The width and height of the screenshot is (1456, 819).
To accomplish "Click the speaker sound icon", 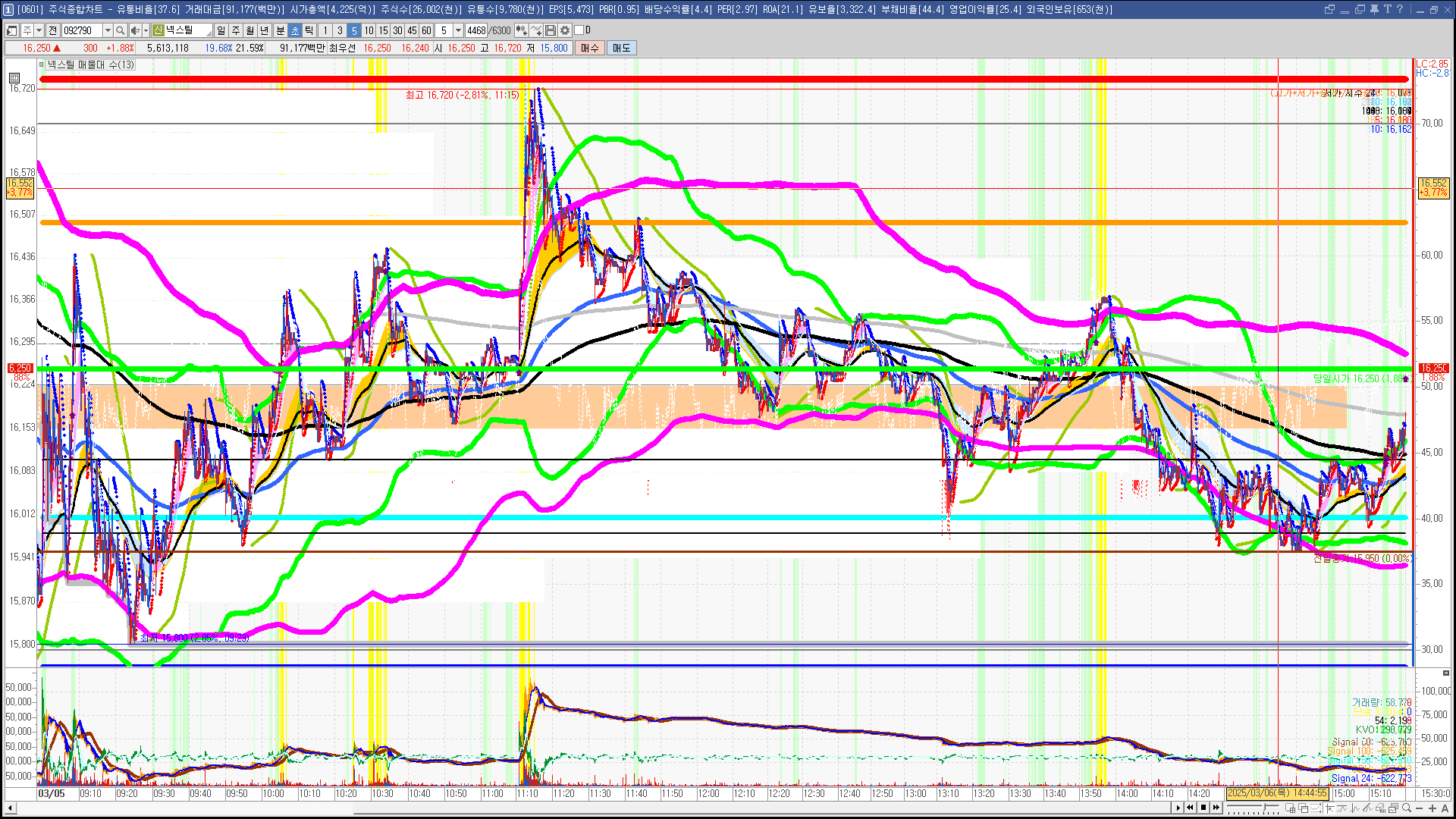I will tap(134, 30).
